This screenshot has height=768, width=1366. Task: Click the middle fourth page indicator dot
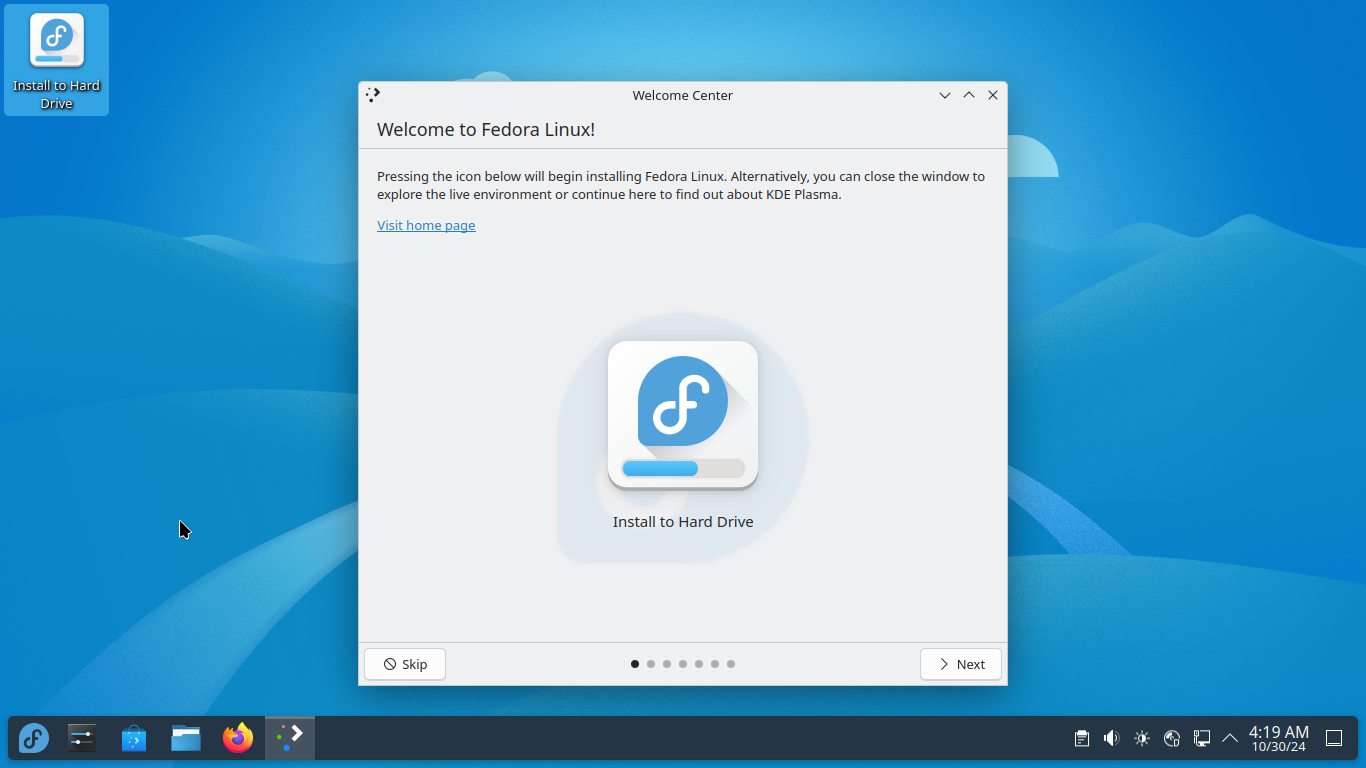pyautogui.click(x=683, y=664)
